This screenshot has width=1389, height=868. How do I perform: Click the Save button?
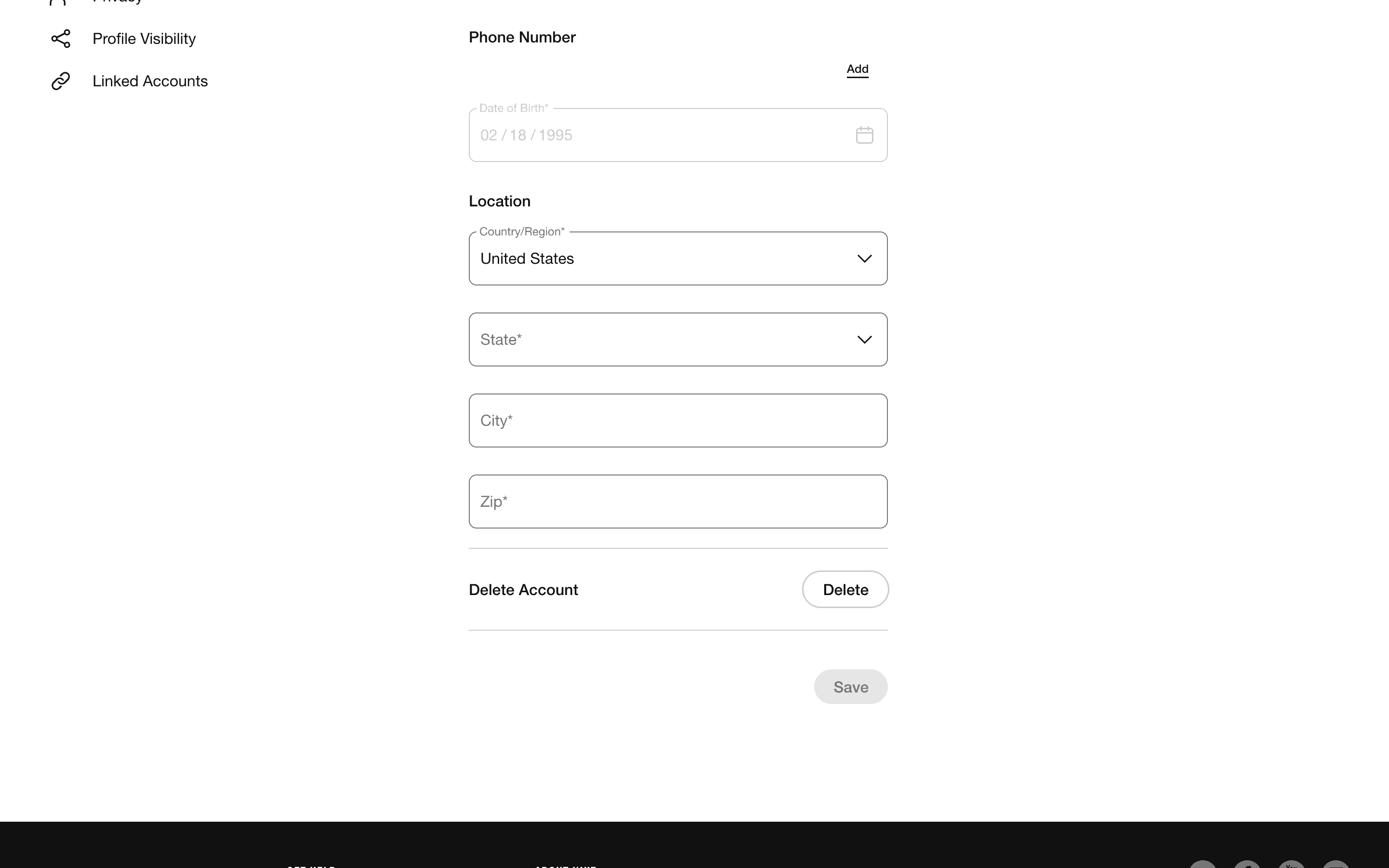(851, 687)
